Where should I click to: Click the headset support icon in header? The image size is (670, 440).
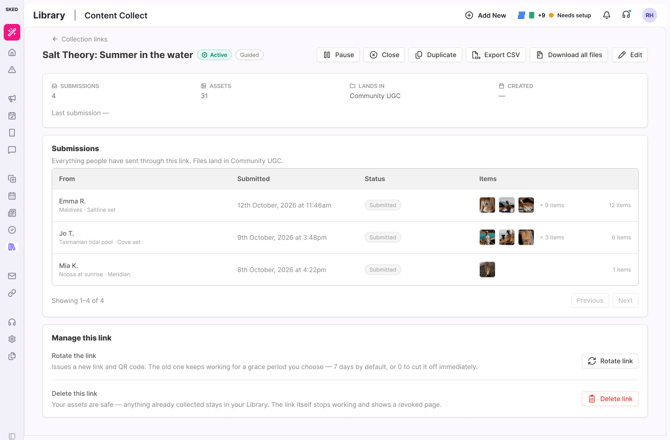pos(626,15)
